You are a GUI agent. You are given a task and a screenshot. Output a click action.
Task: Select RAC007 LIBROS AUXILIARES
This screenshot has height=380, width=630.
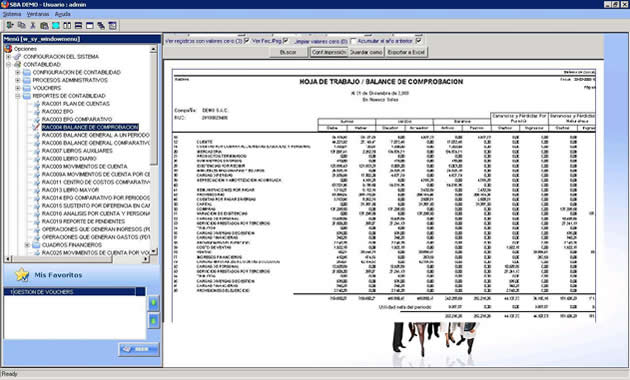pos(77,151)
